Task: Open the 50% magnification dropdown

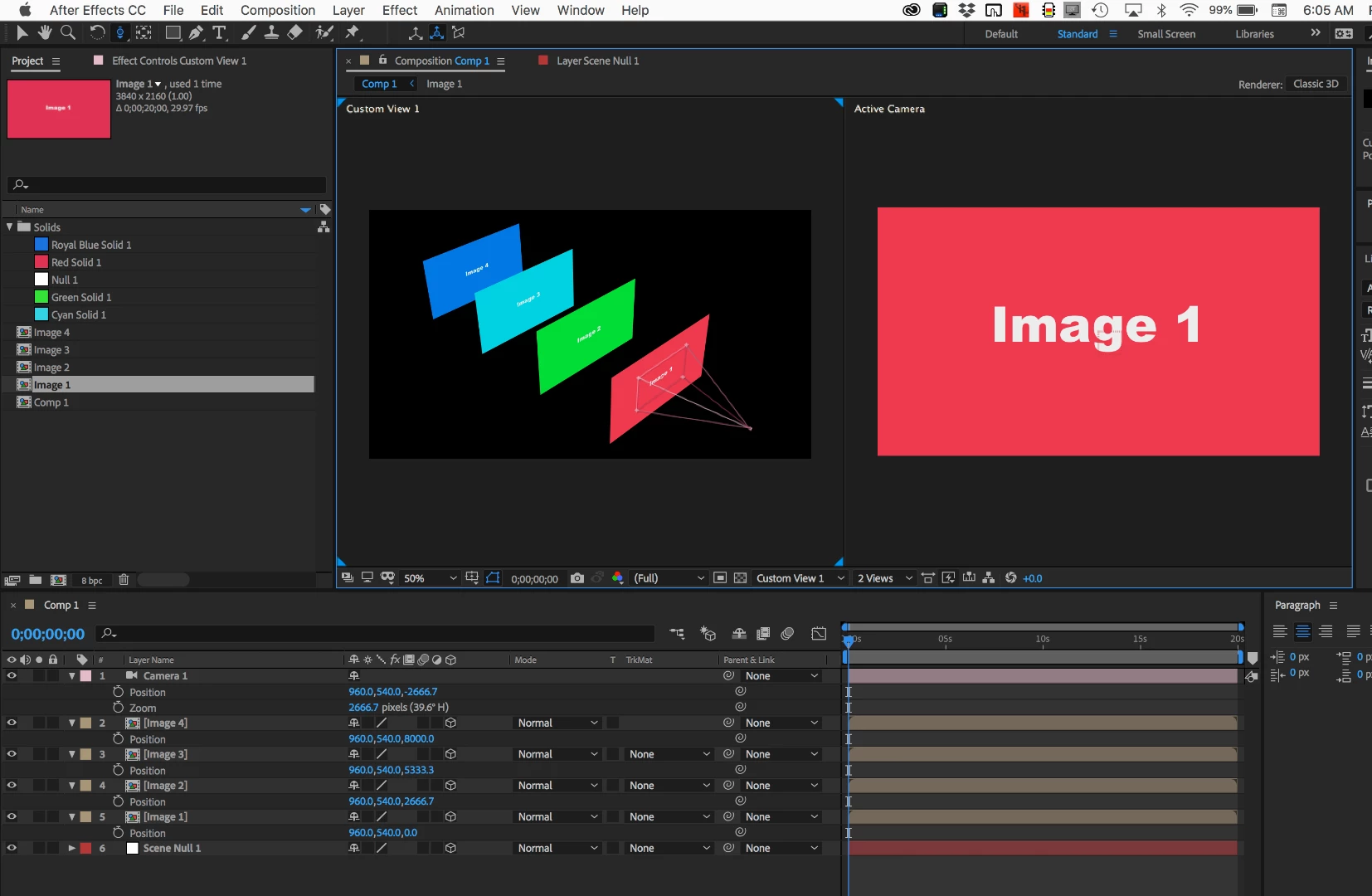Action: pos(430,578)
